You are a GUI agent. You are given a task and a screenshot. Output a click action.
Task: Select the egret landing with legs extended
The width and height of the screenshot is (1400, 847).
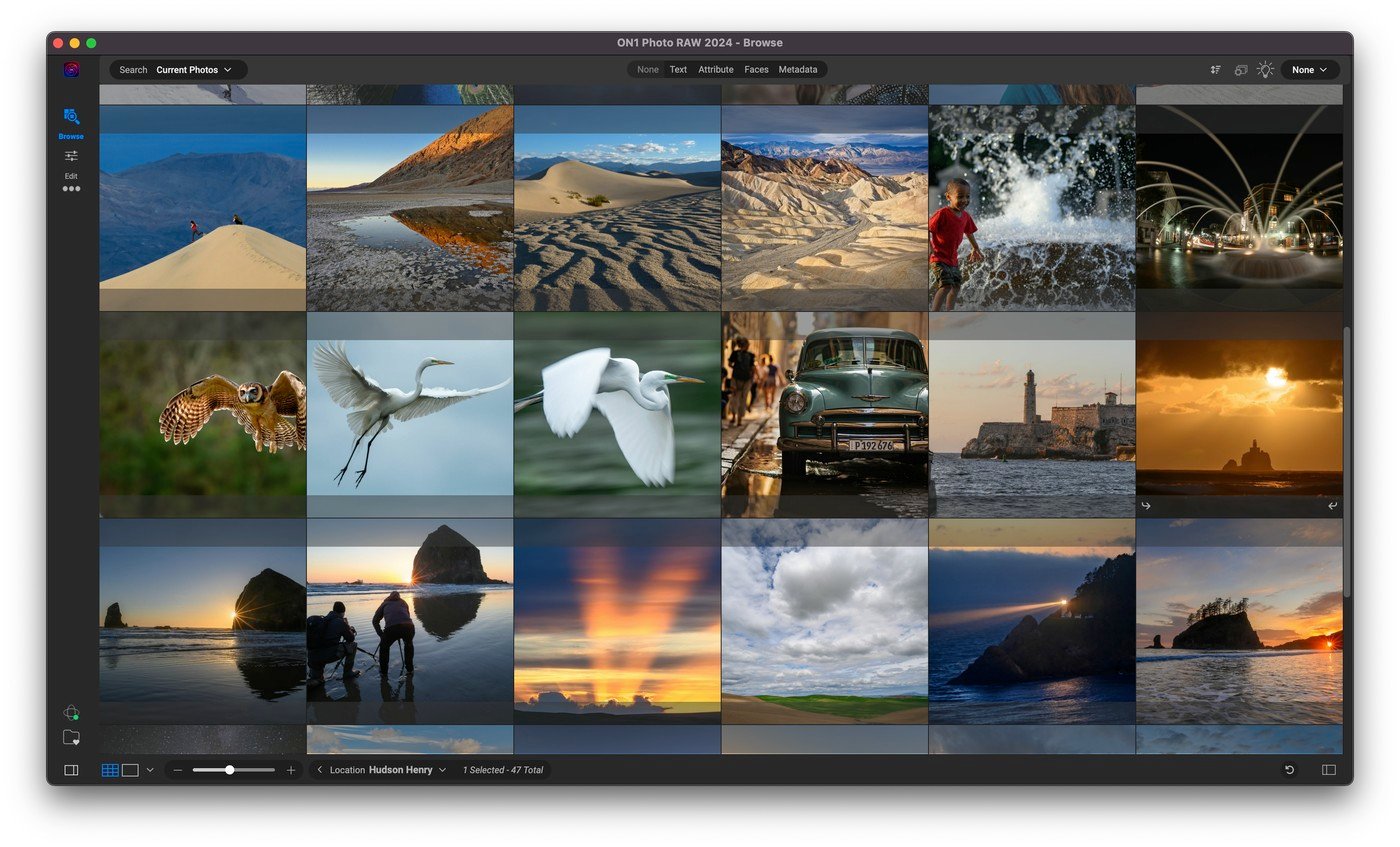point(410,415)
